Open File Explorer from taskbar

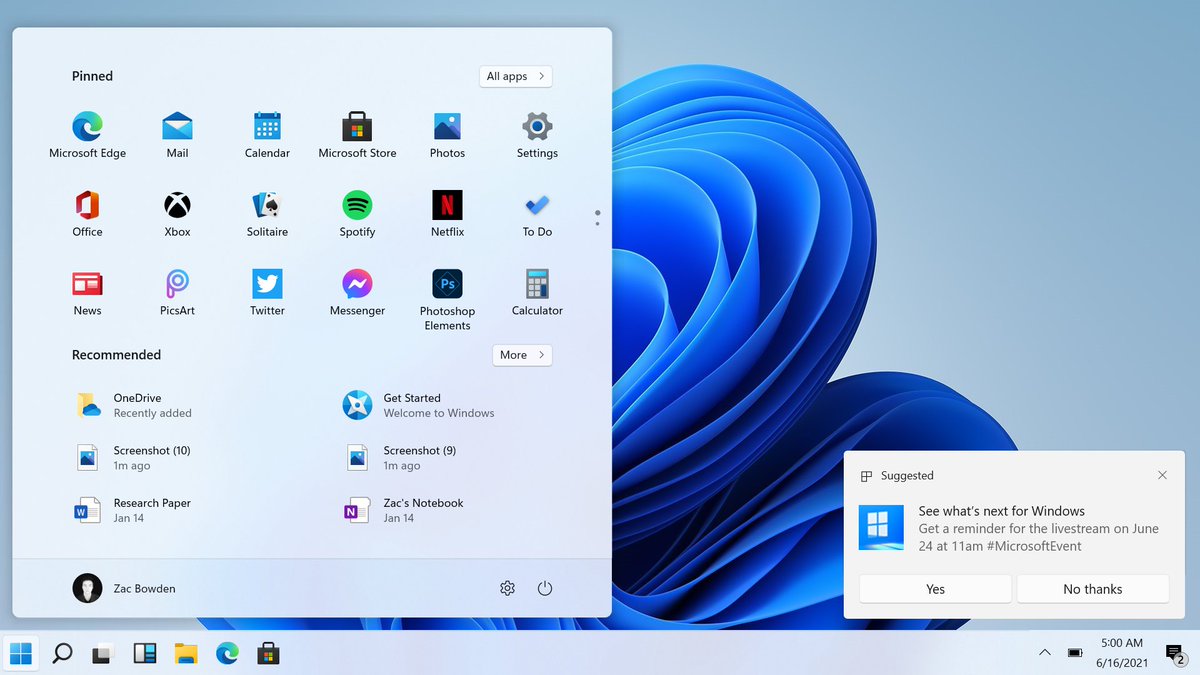(x=186, y=654)
